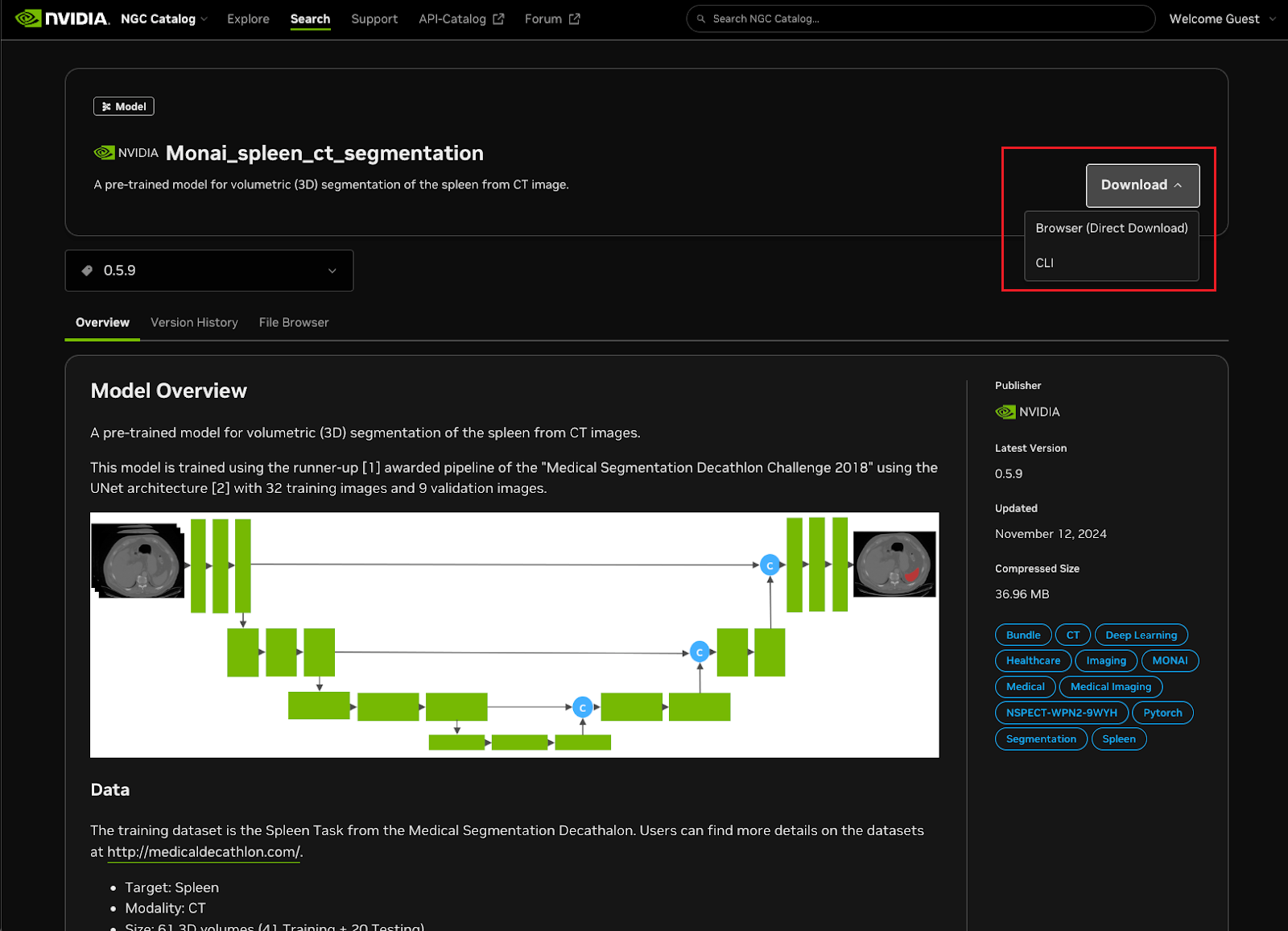Switch to the Version History tab
This screenshot has height=931, width=1288.
tap(194, 322)
